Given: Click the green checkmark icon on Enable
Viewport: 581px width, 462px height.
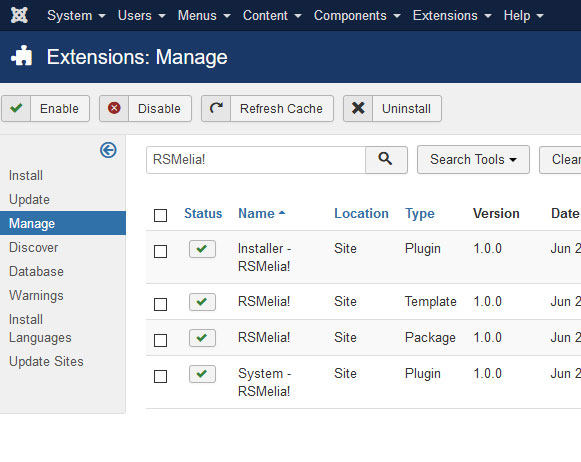Looking at the screenshot, I should (16, 108).
